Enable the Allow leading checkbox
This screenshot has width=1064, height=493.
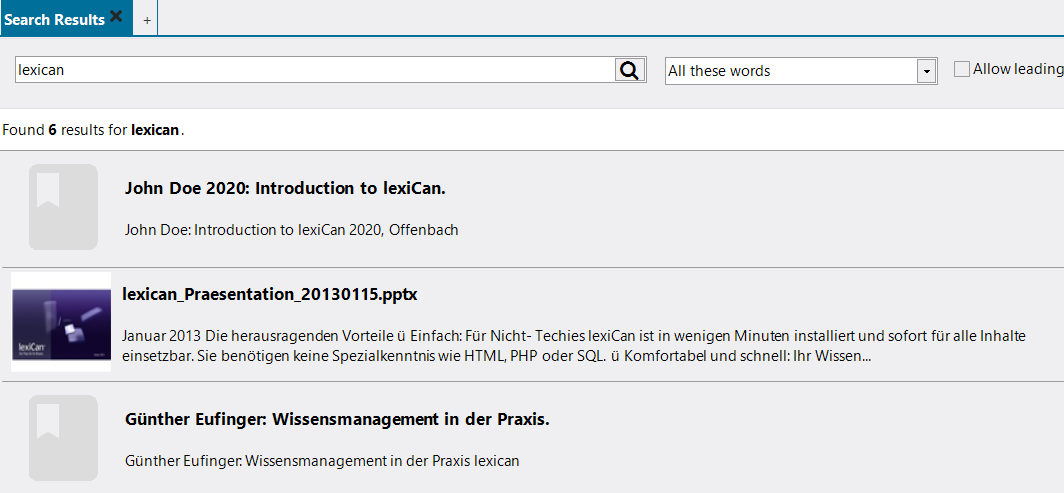pos(962,69)
